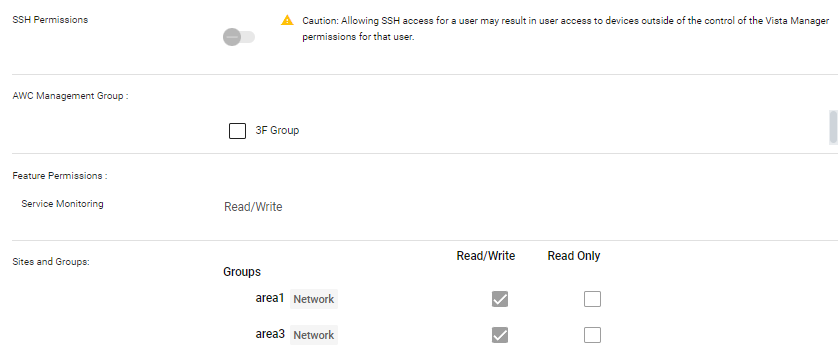The height and width of the screenshot is (360, 839).
Task: Click the Sites and Groups section label
Action: click(51, 263)
